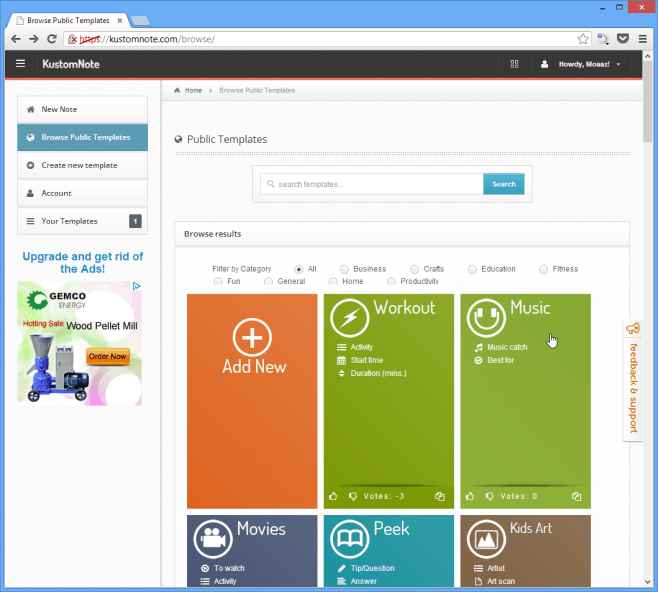Open the Music template title
This screenshot has height=592, width=658.
tap(530, 308)
